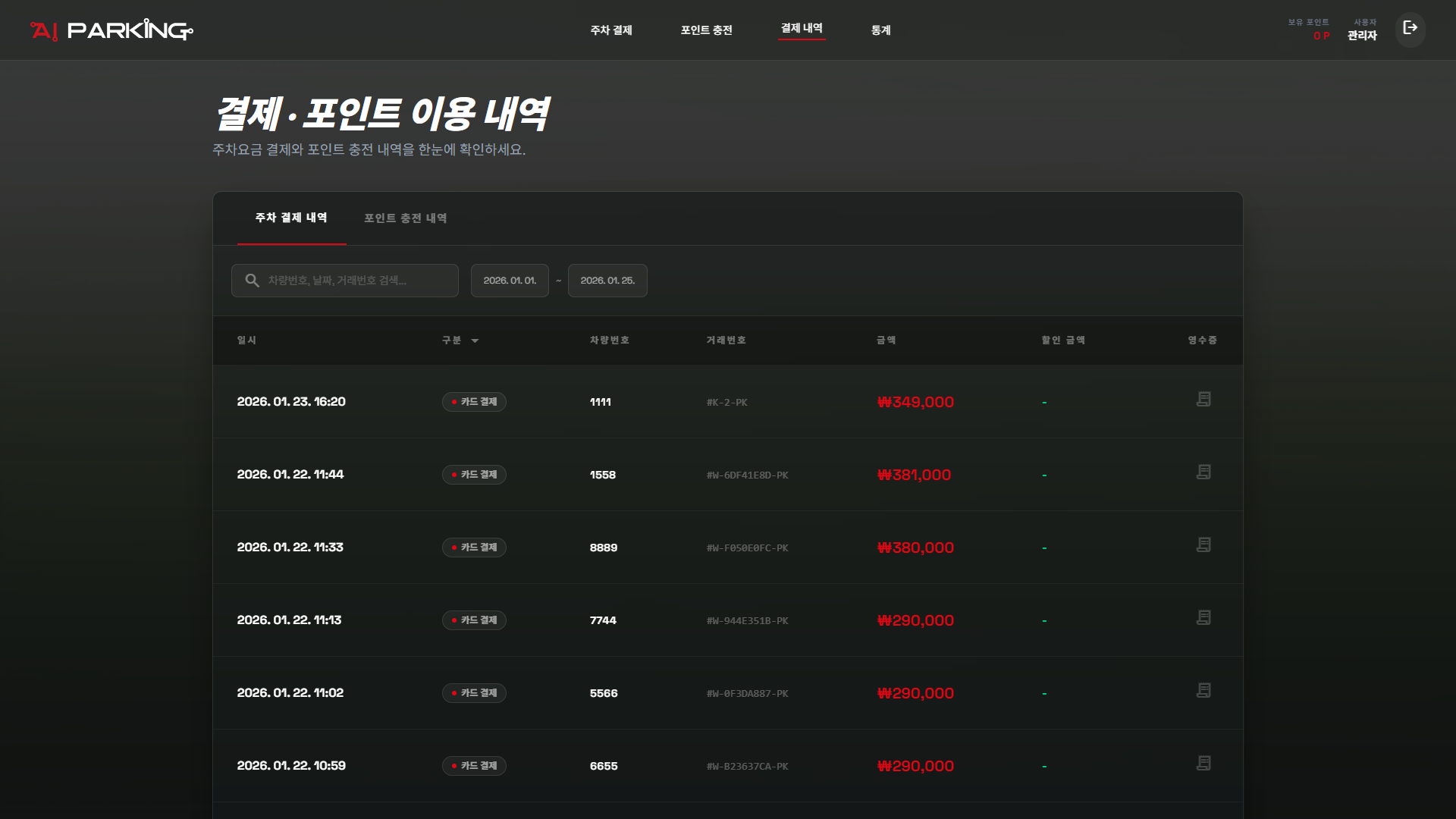Open the 통계 statistics page
Viewport: 1456px width, 819px height.
pos(880,30)
